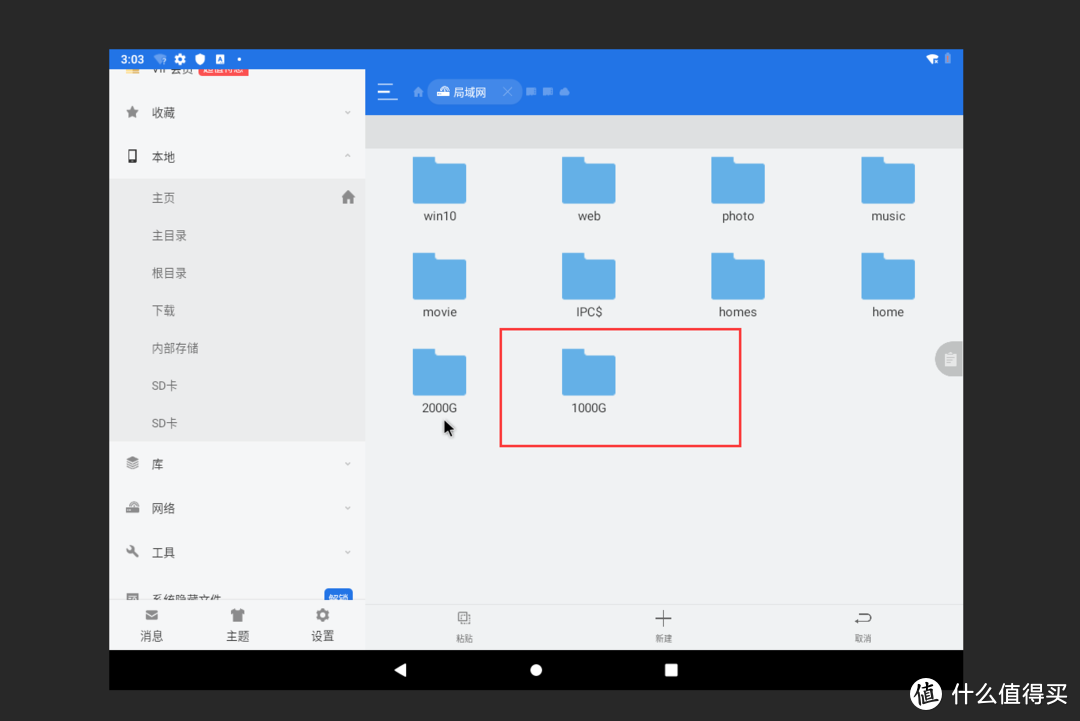The image size is (1080, 721).
Task: Select 收藏 favorites in the sidebar
Action: [237, 112]
